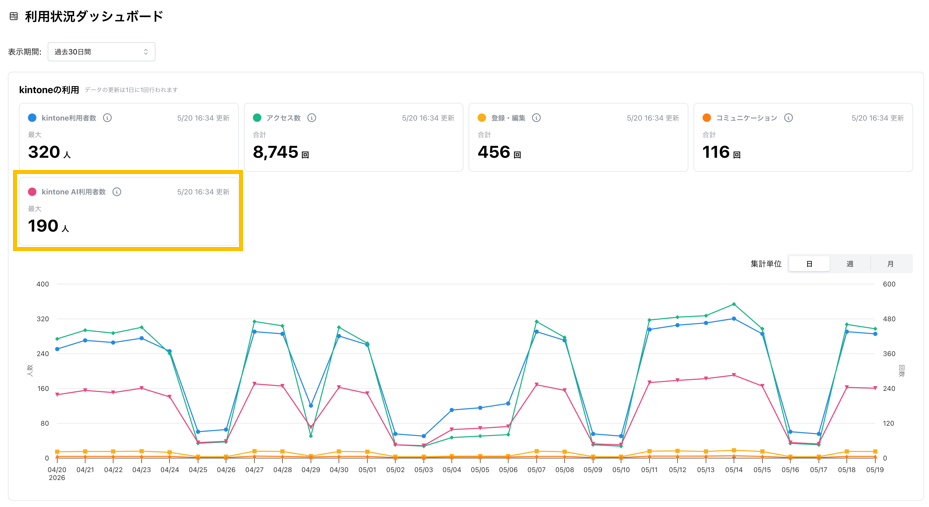Switch aggregation unit to 週

coord(850,264)
